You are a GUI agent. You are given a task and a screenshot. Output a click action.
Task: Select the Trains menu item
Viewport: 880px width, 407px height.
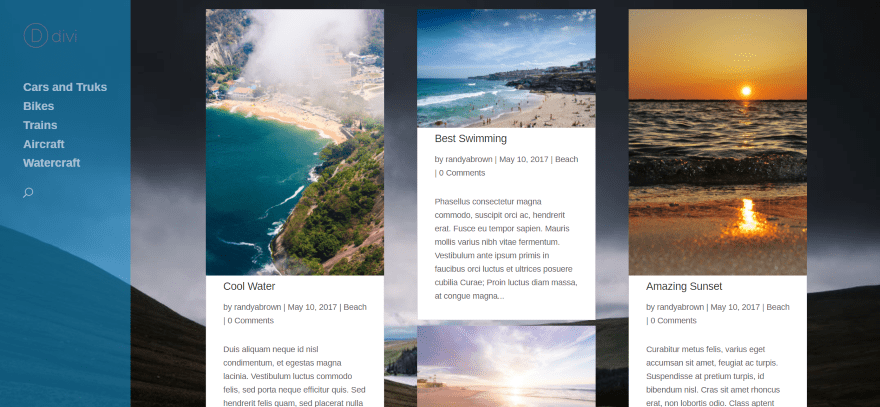[40, 125]
